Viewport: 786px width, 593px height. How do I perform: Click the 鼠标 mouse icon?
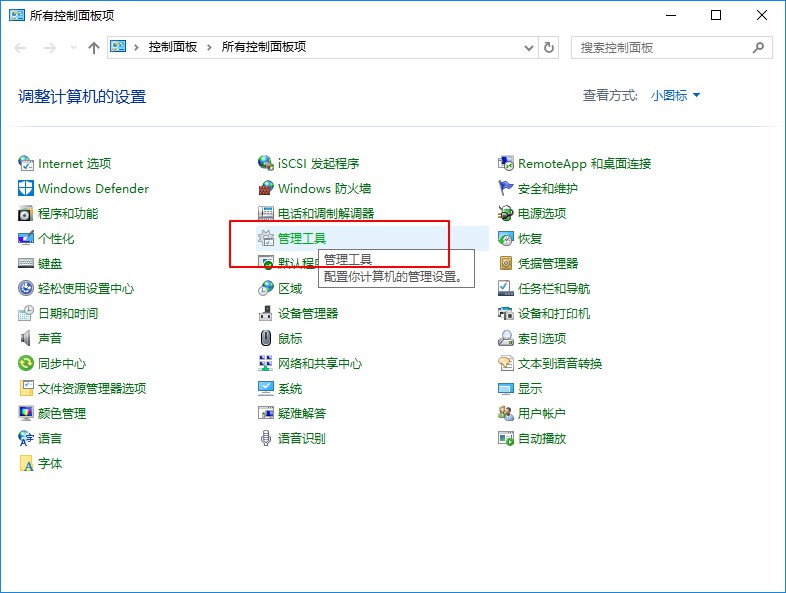pos(266,338)
